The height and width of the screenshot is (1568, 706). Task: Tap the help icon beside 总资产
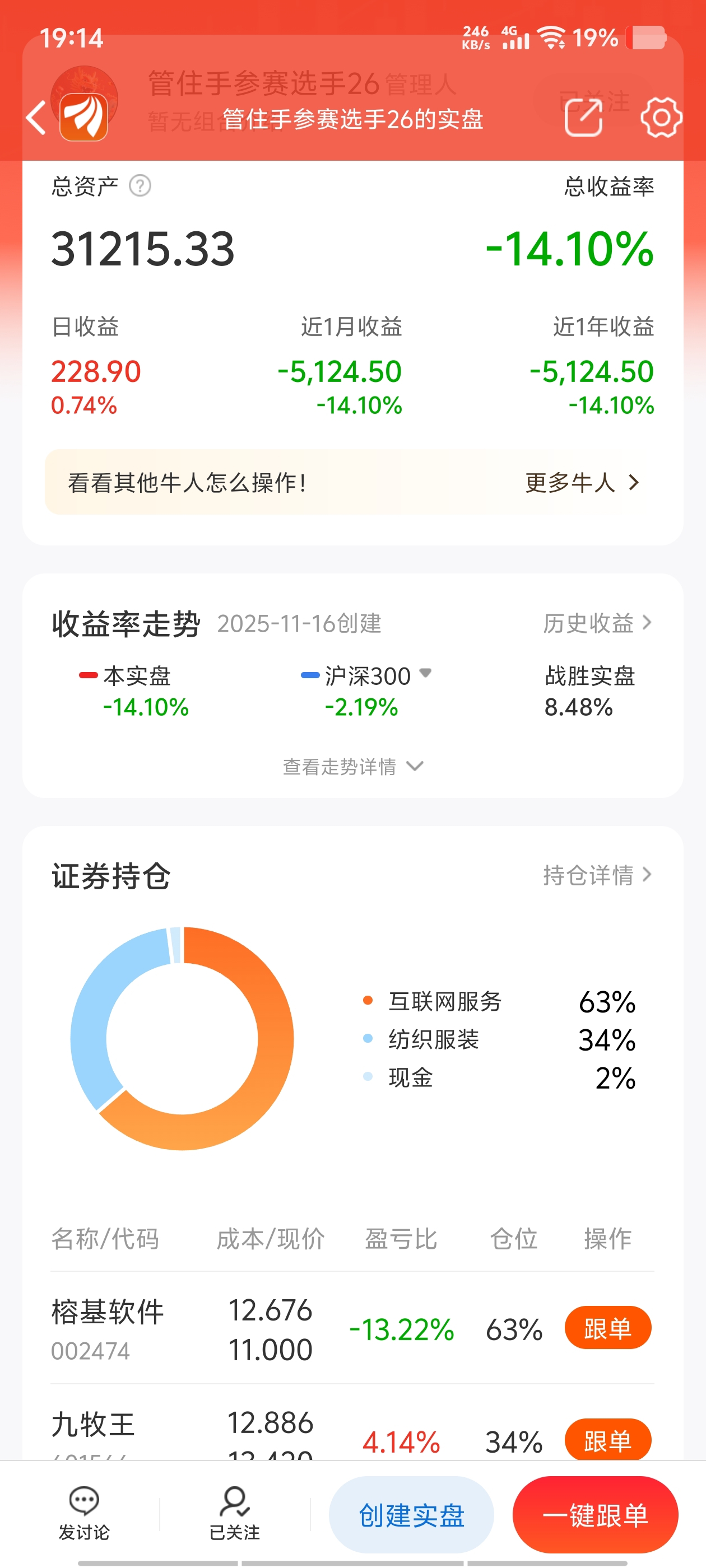pyautogui.click(x=140, y=186)
